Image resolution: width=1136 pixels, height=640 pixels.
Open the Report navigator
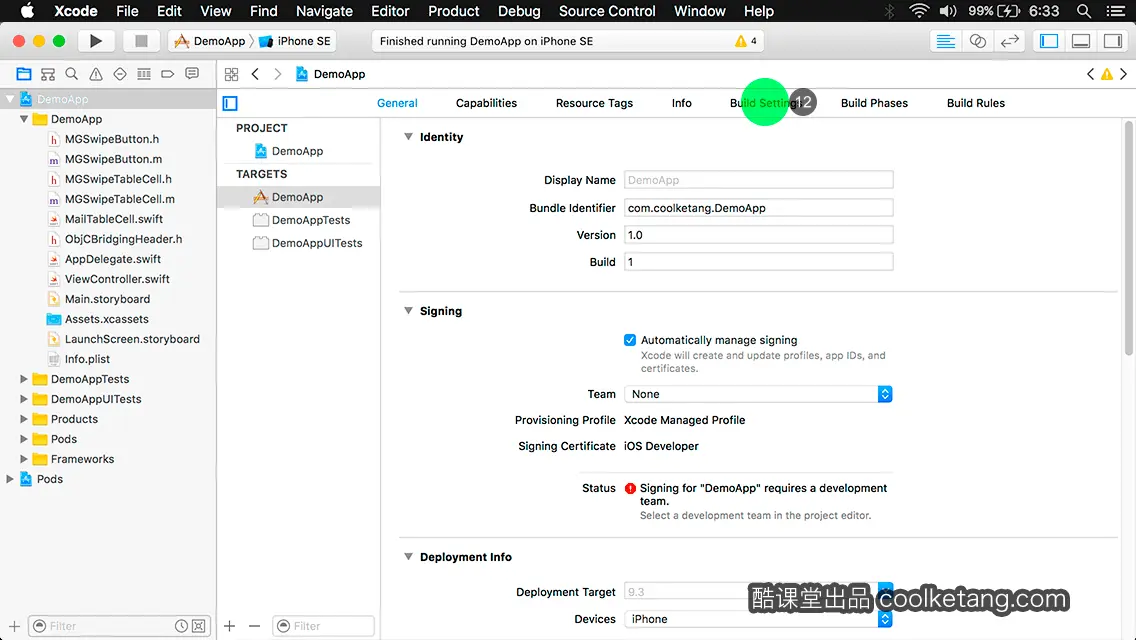point(192,74)
